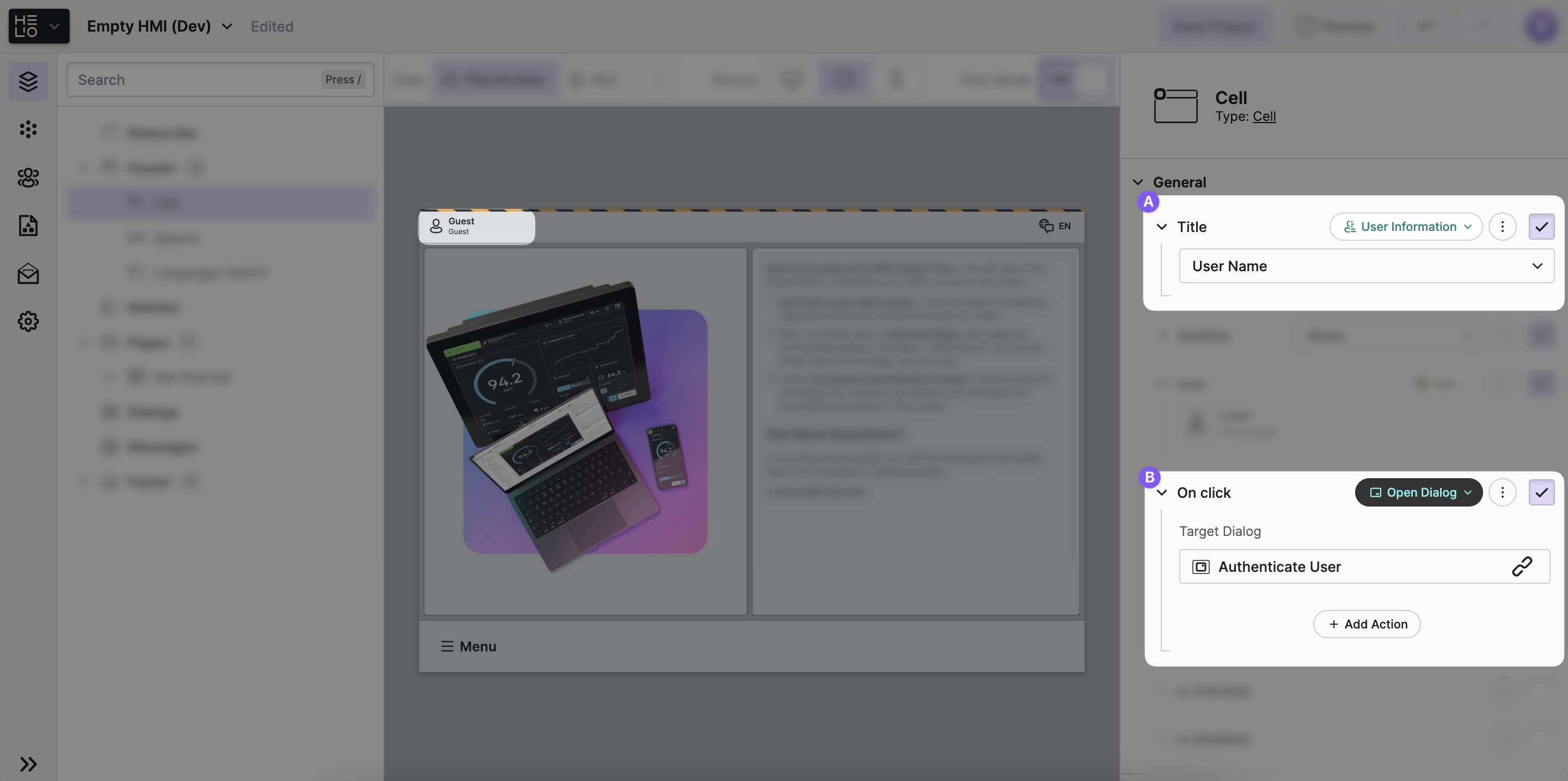Open the On click three-dot menu
This screenshot has width=1568, height=781.
(x=1502, y=492)
